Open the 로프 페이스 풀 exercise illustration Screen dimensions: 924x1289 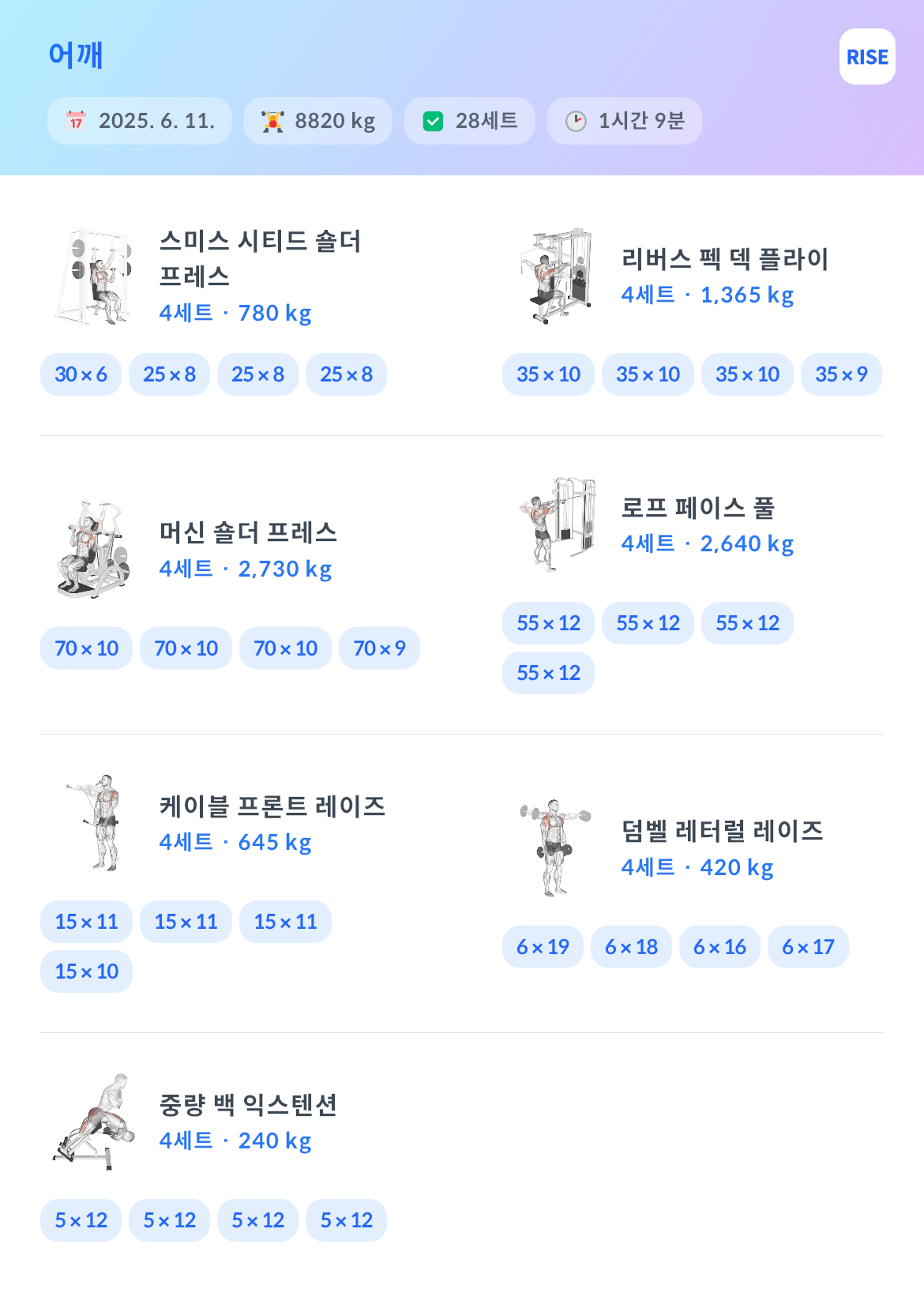pos(556,525)
